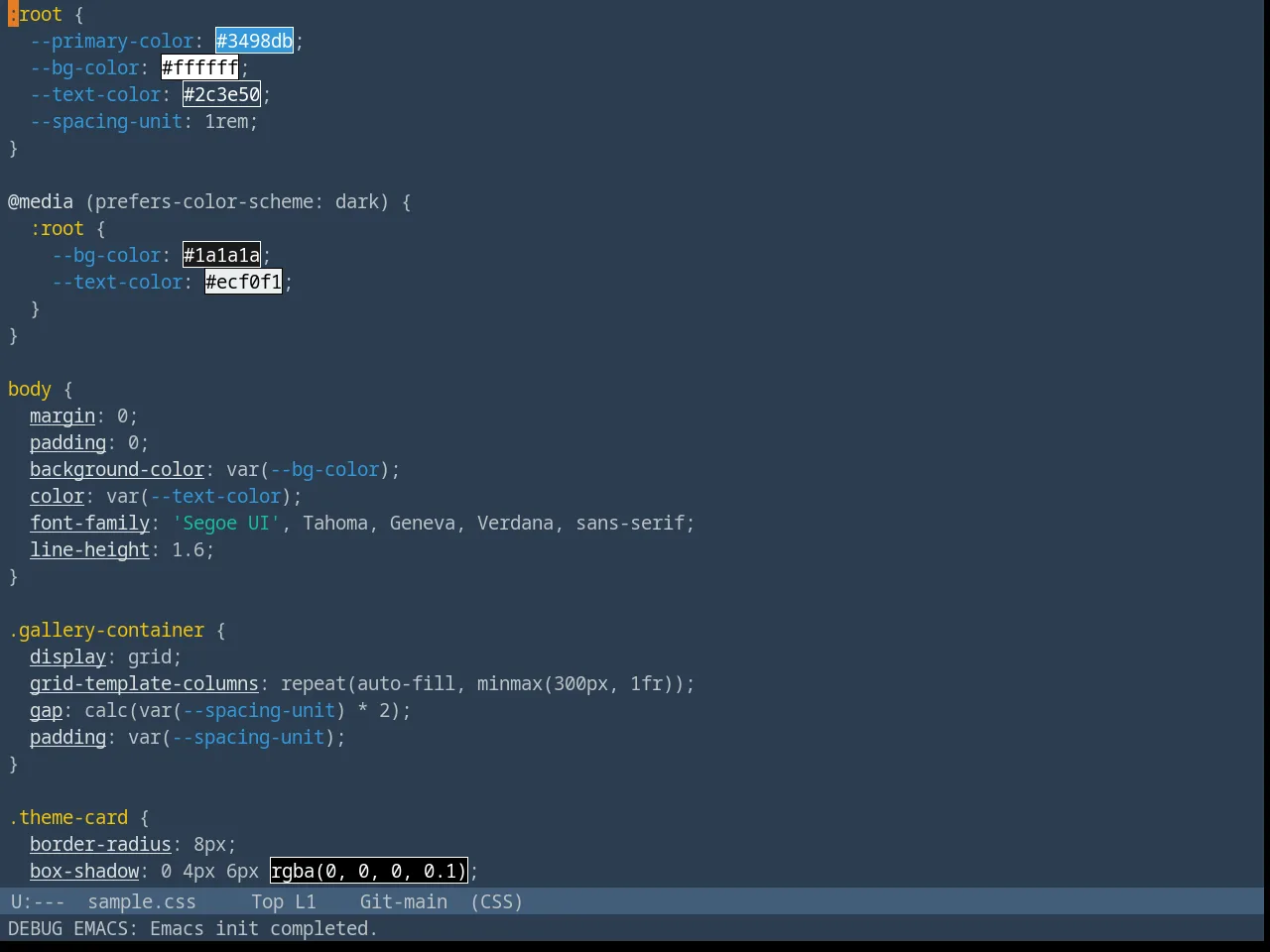Click the #1a1a1a dark background value
The image size is (1270, 952).
click(x=221, y=255)
